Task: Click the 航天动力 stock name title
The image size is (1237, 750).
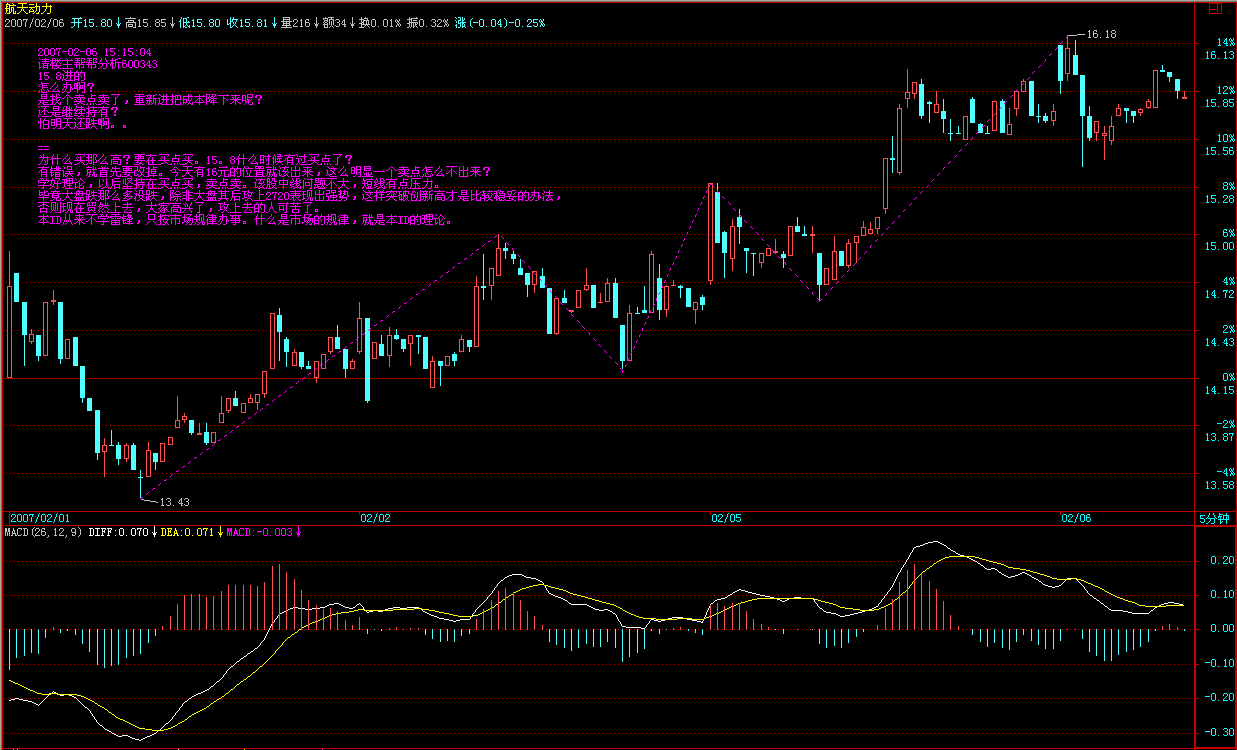Action: 27,8
